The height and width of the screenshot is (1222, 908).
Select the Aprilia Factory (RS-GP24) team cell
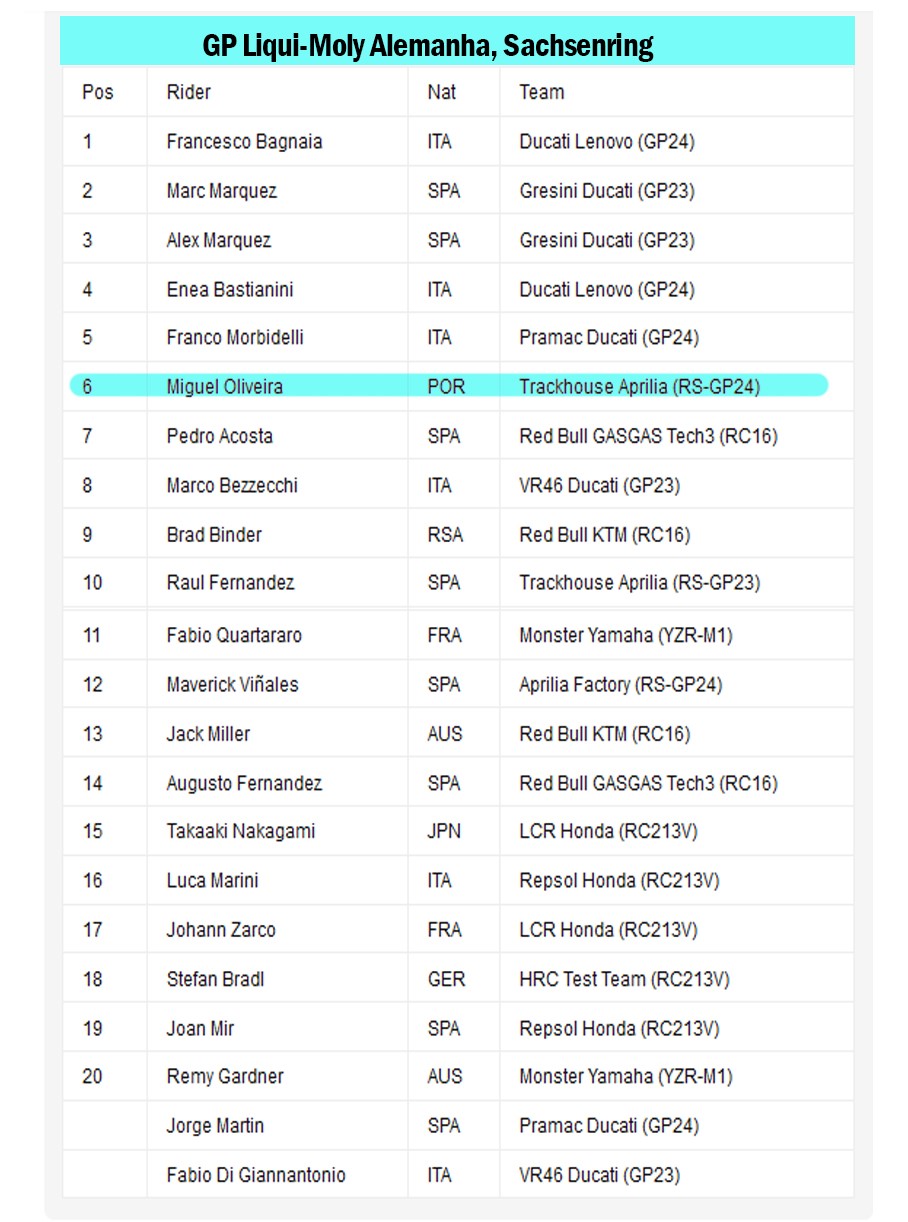(x=620, y=685)
